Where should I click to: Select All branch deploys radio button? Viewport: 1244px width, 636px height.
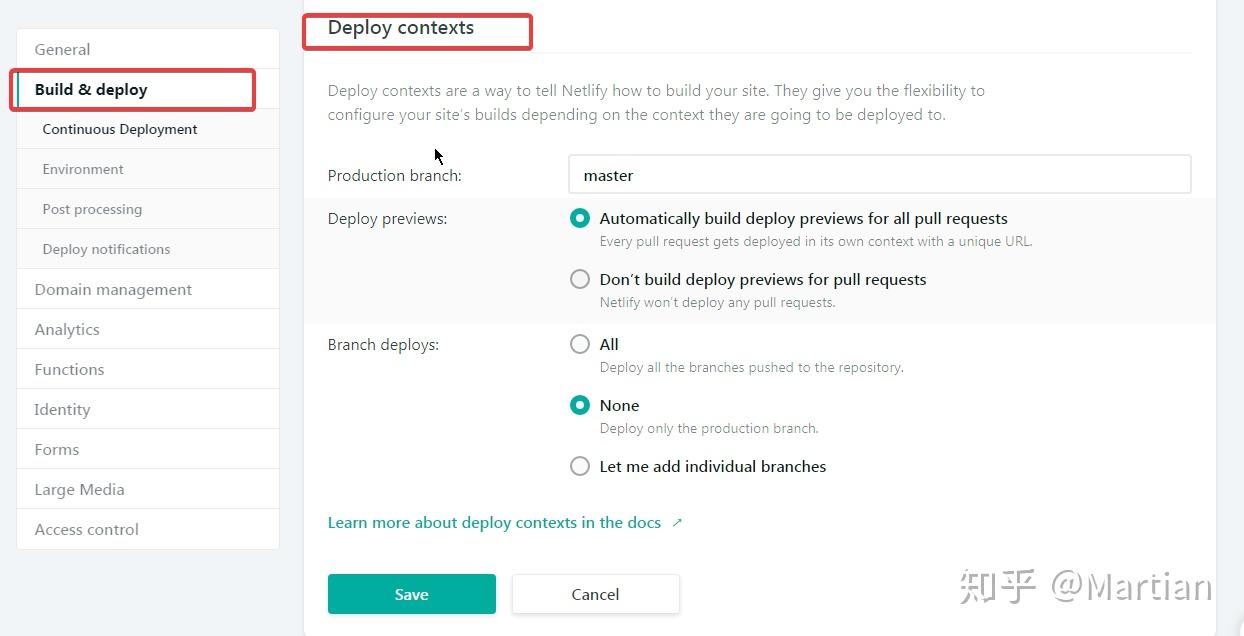[580, 344]
